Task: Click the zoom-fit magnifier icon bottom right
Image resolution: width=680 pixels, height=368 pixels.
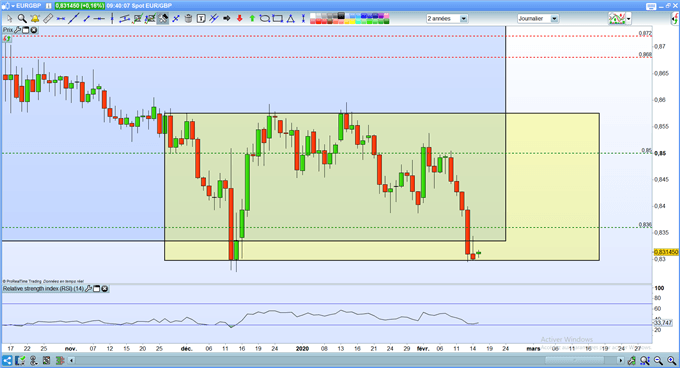Action: pos(645,360)
